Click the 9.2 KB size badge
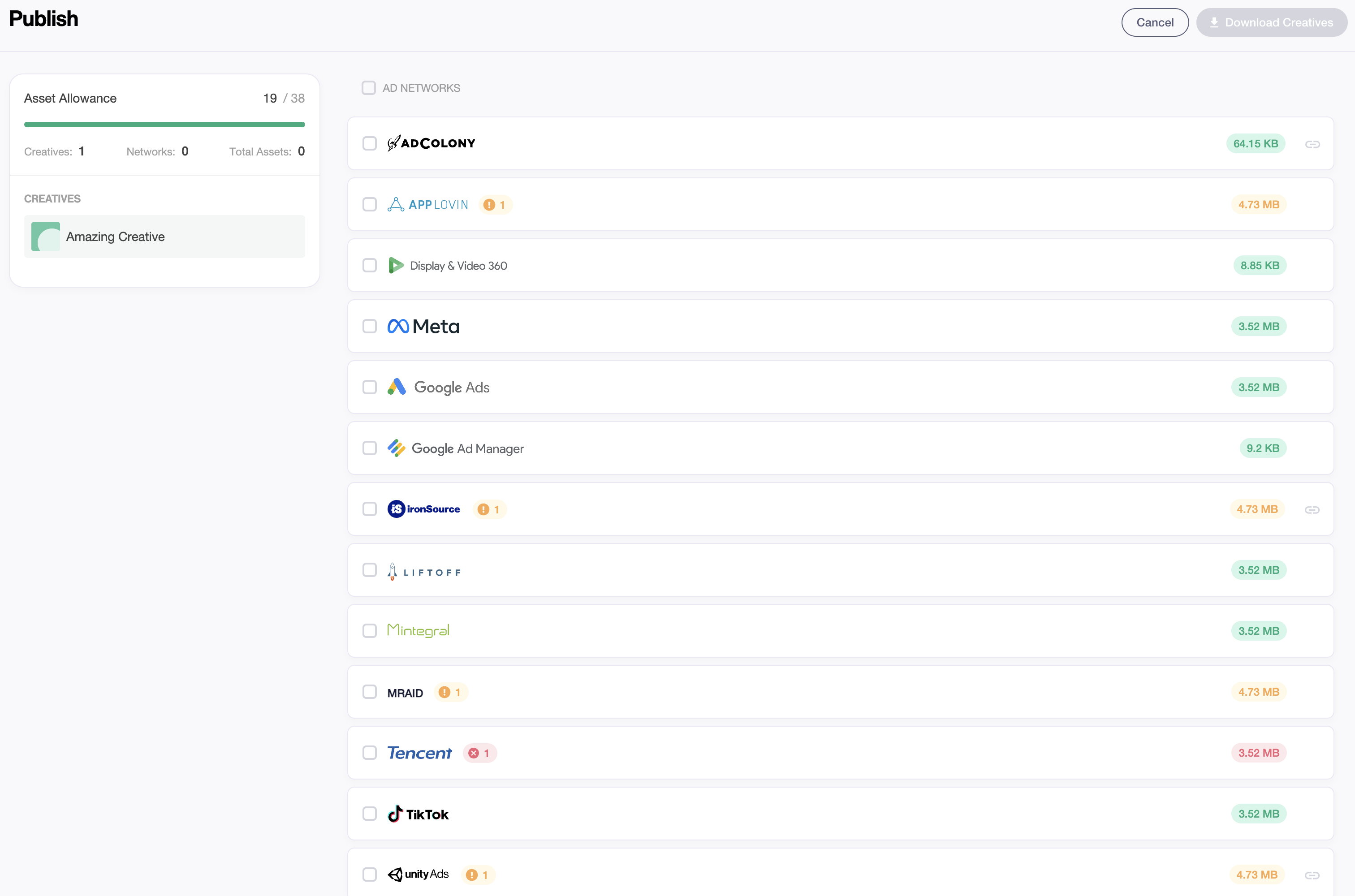1355x896 pixels. (x=1263, y=448)
